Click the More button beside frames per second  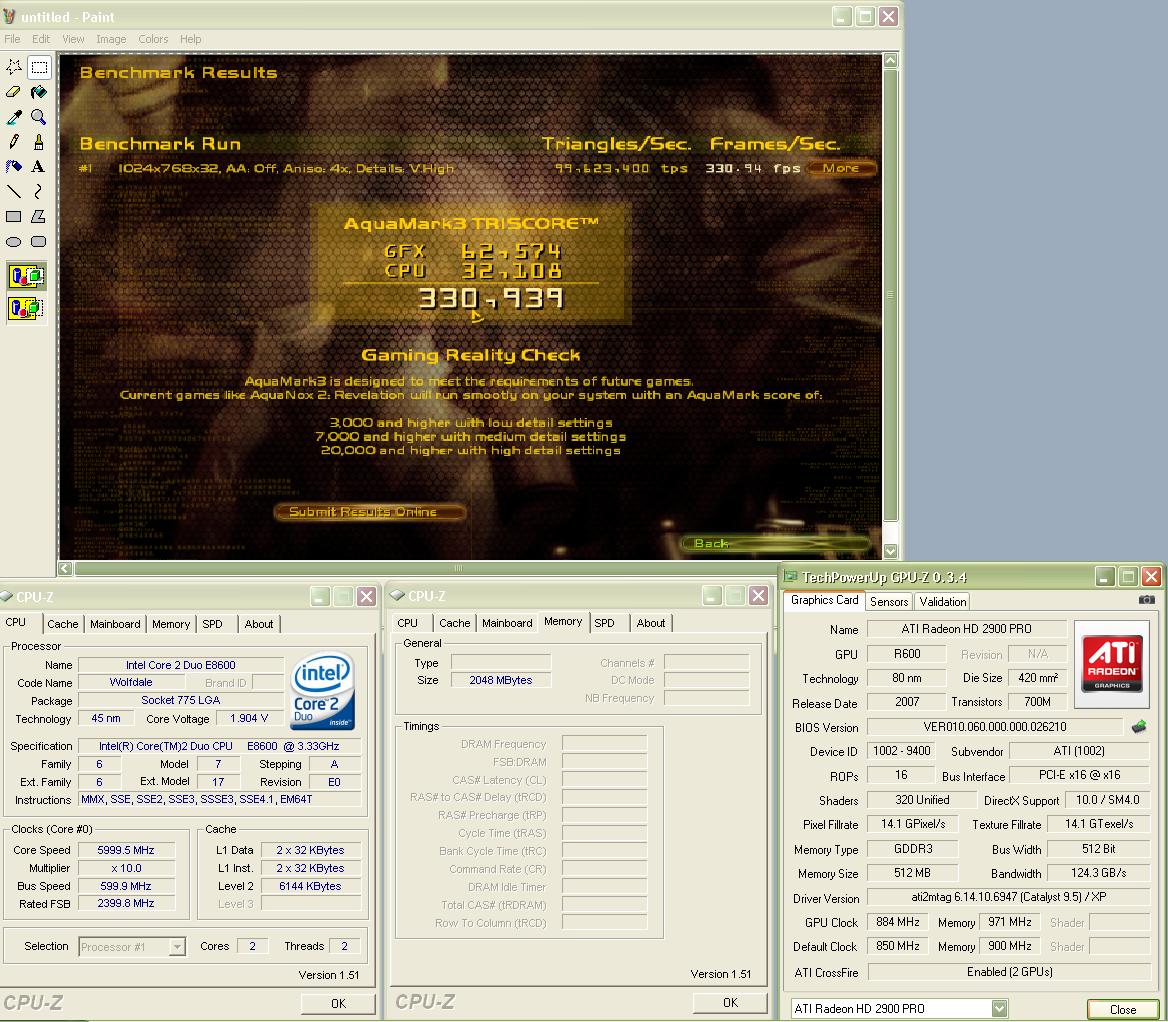[x=840, y=168]
